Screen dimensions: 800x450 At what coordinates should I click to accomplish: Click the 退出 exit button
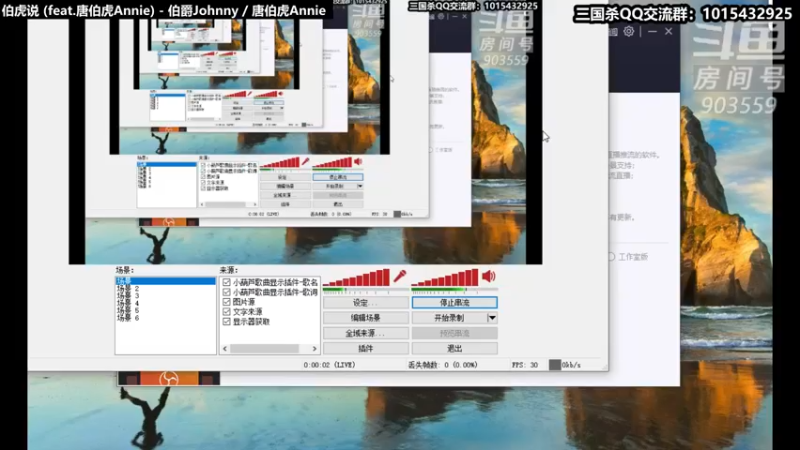455,348
